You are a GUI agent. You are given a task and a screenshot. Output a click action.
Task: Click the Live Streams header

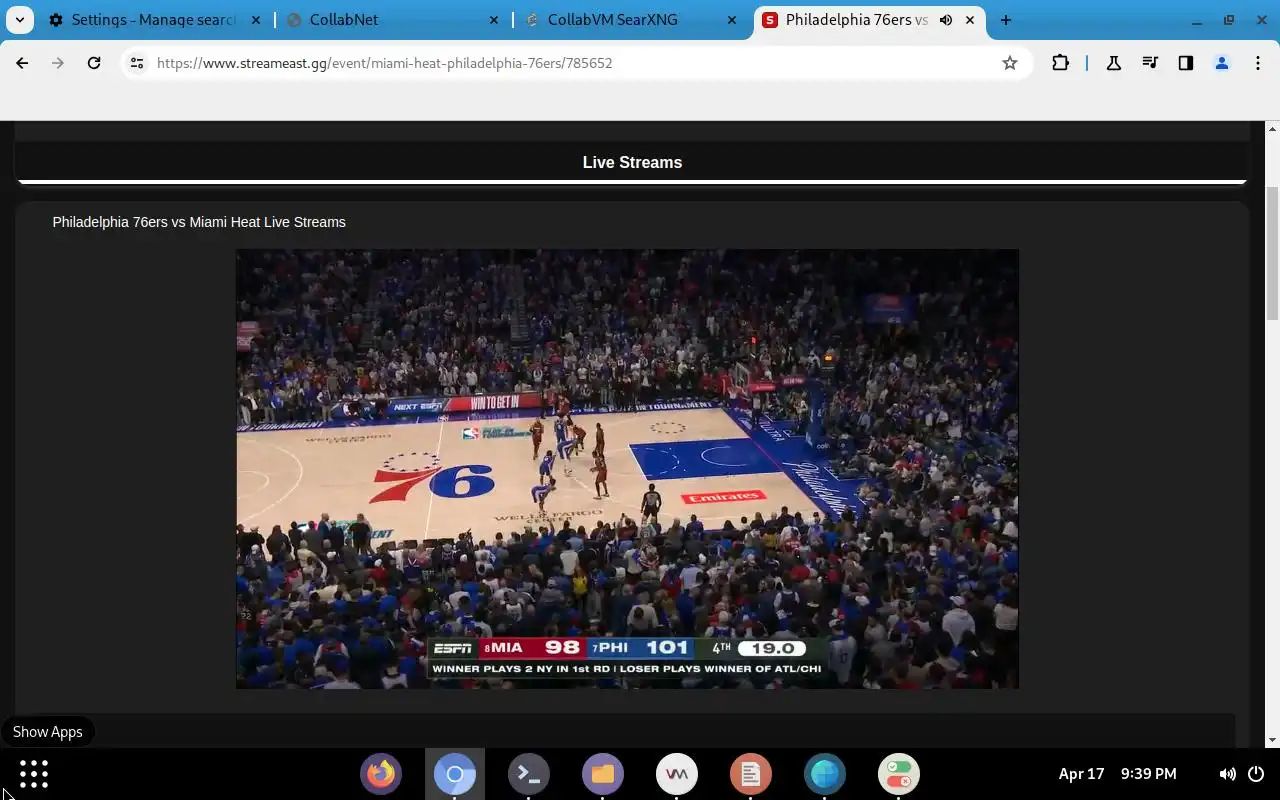tap(632, 162)
